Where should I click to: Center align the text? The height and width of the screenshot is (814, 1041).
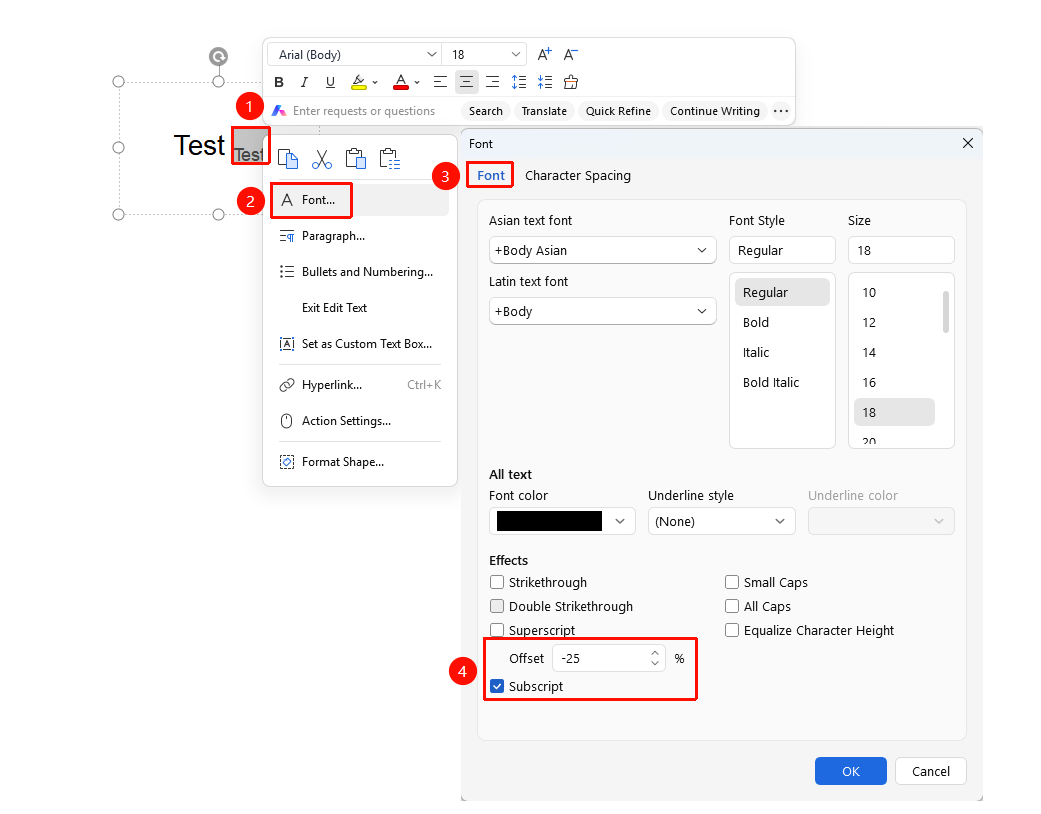tap(467, 82)
